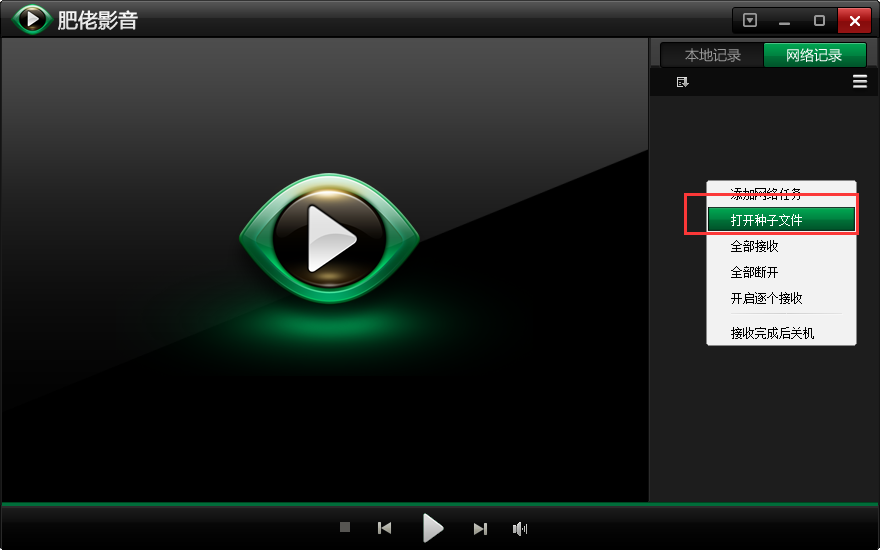
Task: Mute audio using the speaker icon
Action: [520, 529]
